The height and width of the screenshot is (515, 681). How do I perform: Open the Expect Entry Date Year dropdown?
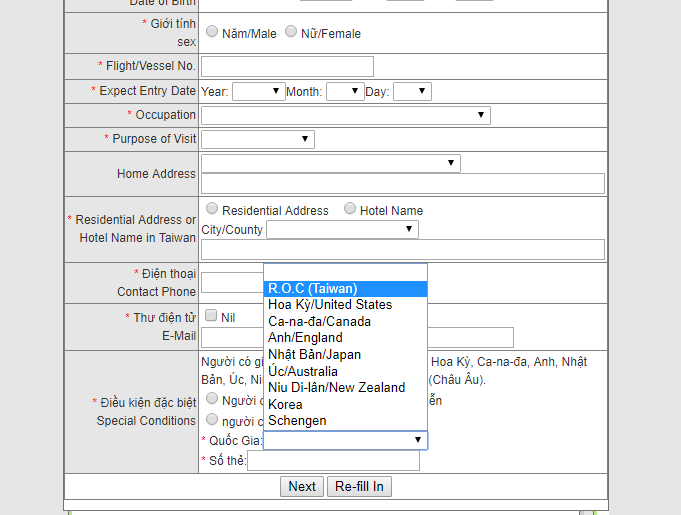[x=259, y=91]
